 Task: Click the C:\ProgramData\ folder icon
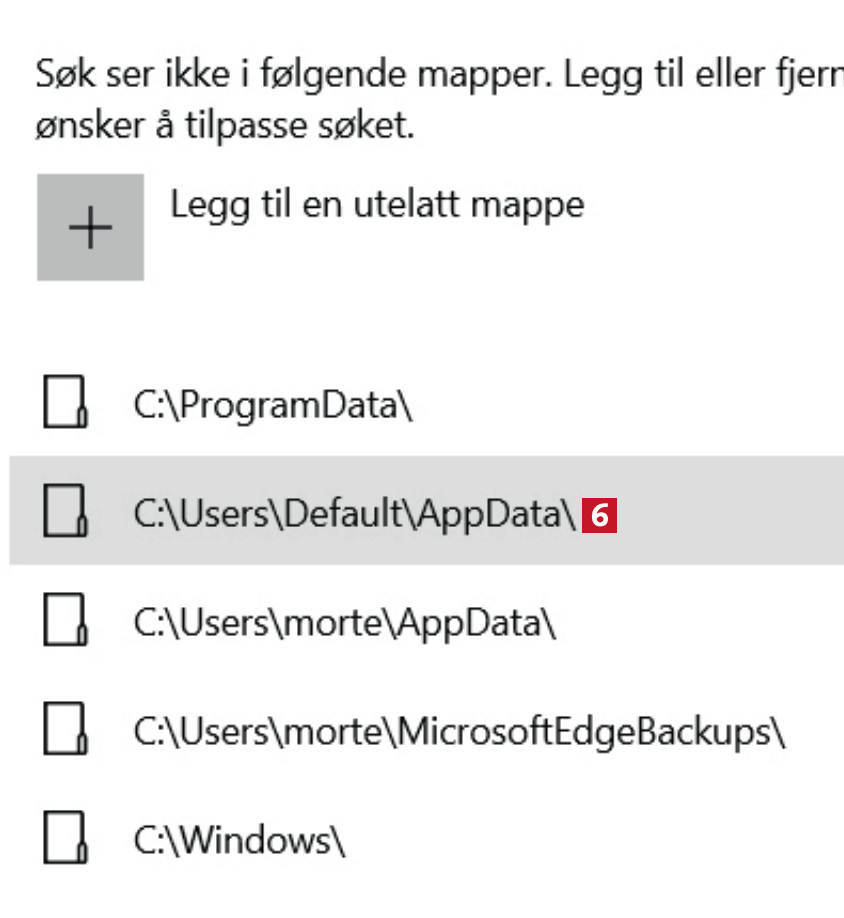point(64,404)
